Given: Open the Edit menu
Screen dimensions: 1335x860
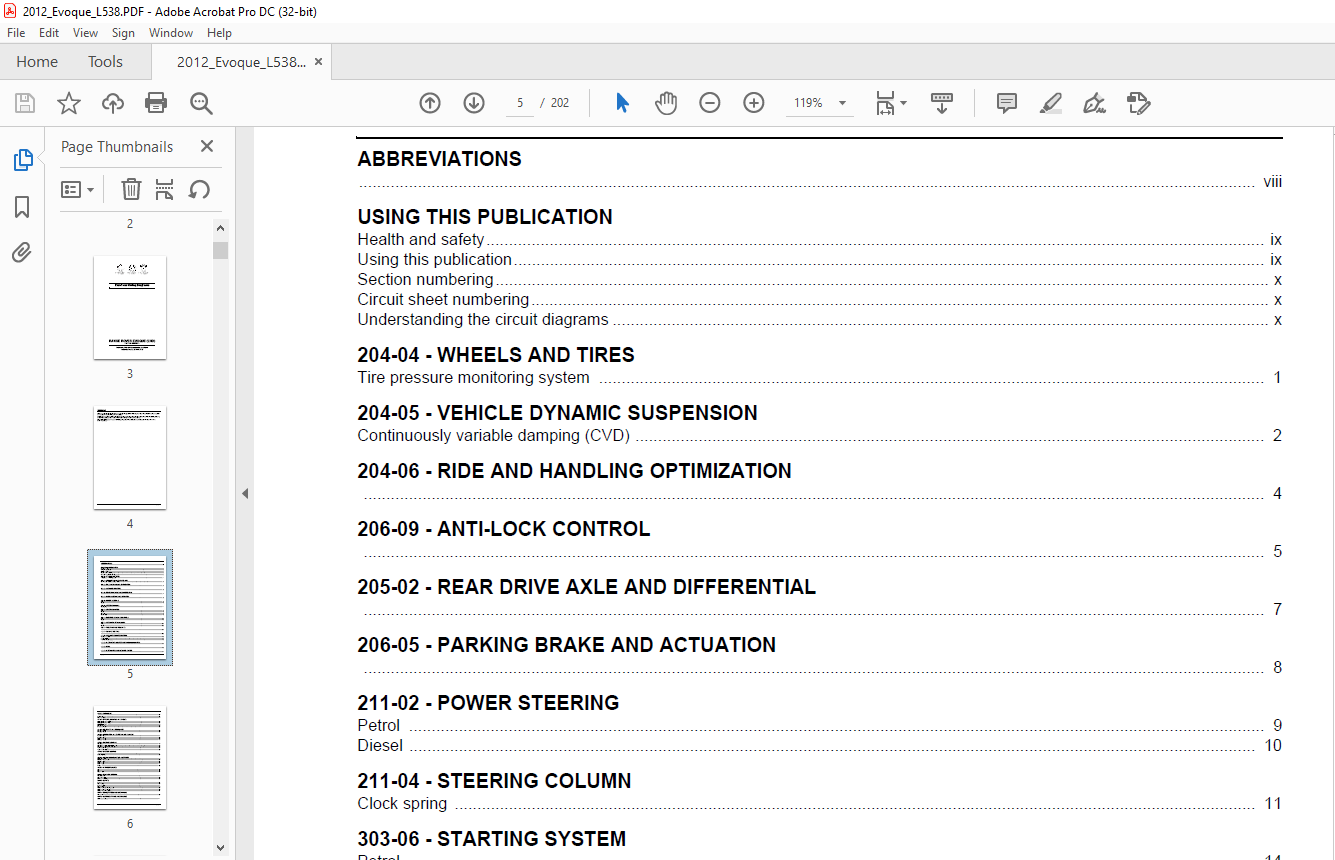Looking at the screenshot, I should tap(49, 33).
